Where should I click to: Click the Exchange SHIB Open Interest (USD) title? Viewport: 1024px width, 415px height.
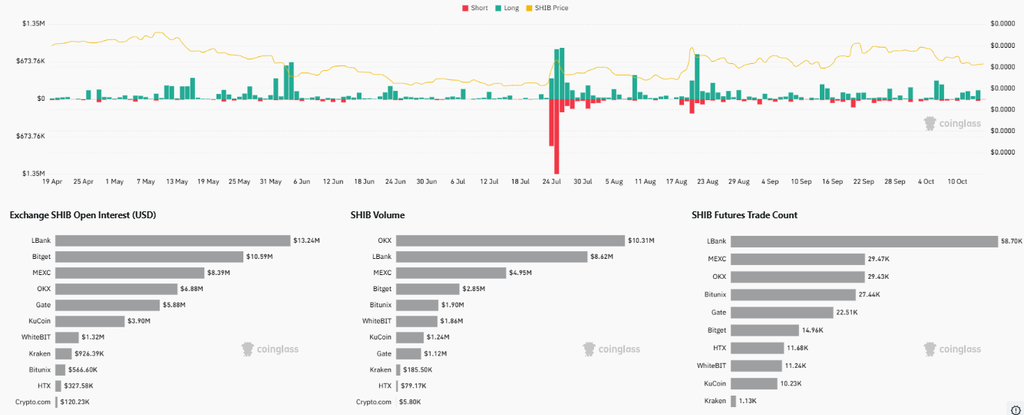pos(83,215)
